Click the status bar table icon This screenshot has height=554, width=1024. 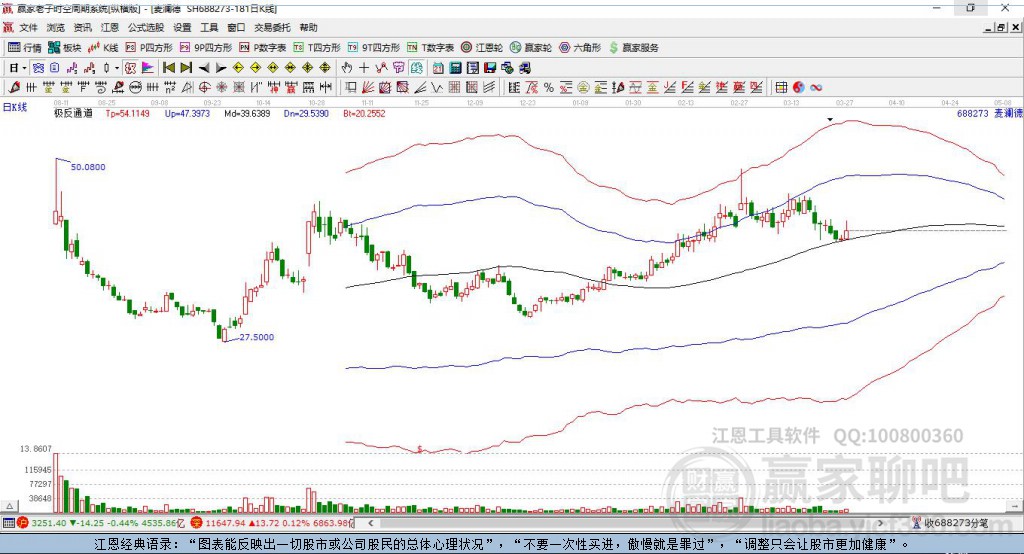tap(8, 523)
